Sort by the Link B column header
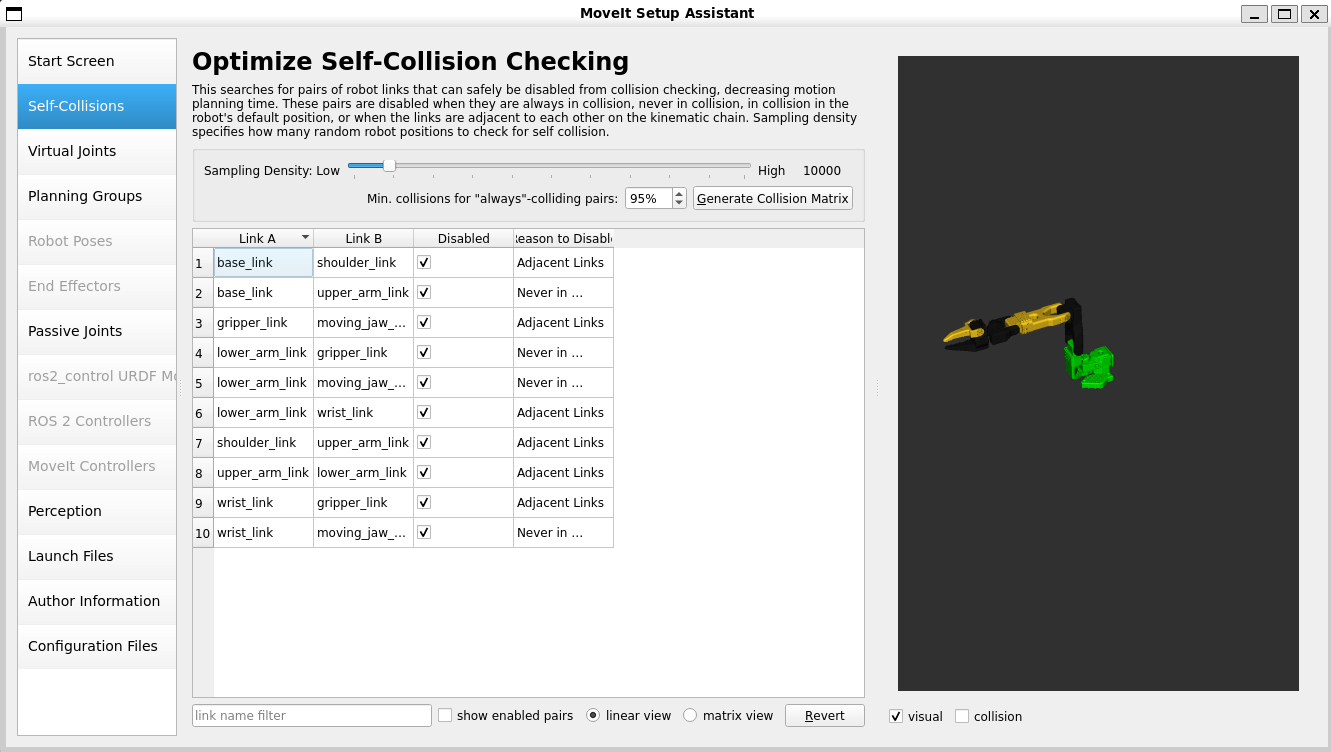The image size is (1331, 752). click(x=364, y=238)
